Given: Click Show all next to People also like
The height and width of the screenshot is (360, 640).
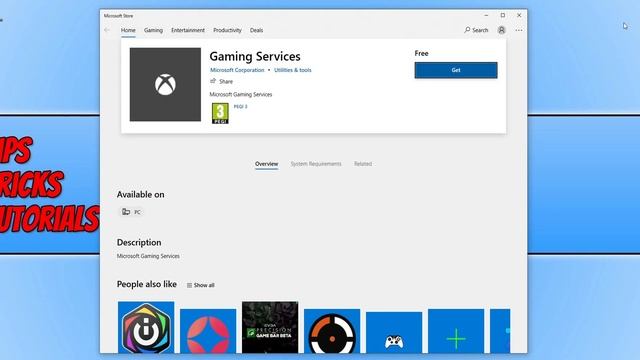Looking at the screenshot, I should coord(204,285).
